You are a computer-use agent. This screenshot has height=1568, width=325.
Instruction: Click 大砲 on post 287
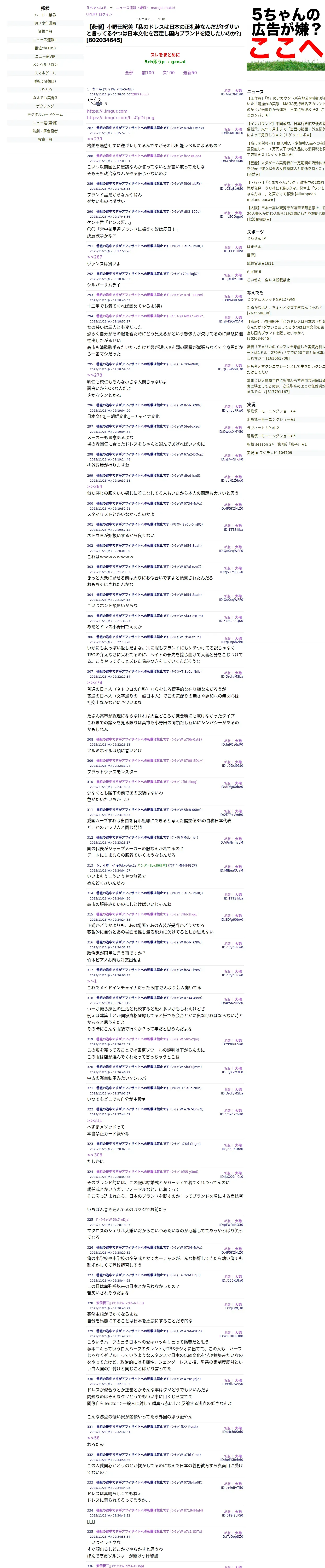click(239, 129)
